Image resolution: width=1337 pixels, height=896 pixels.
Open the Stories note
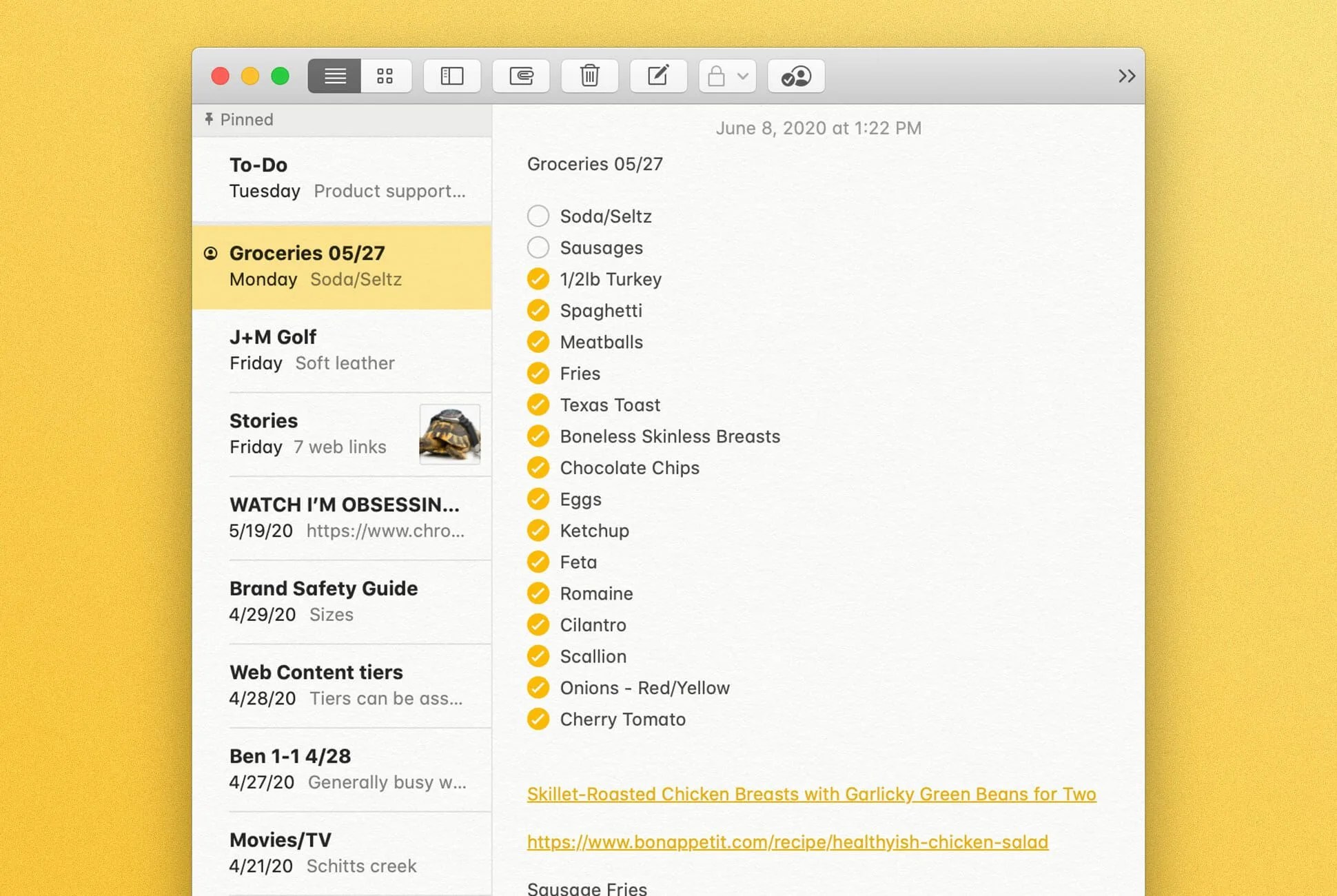click(x=343, y=434)
